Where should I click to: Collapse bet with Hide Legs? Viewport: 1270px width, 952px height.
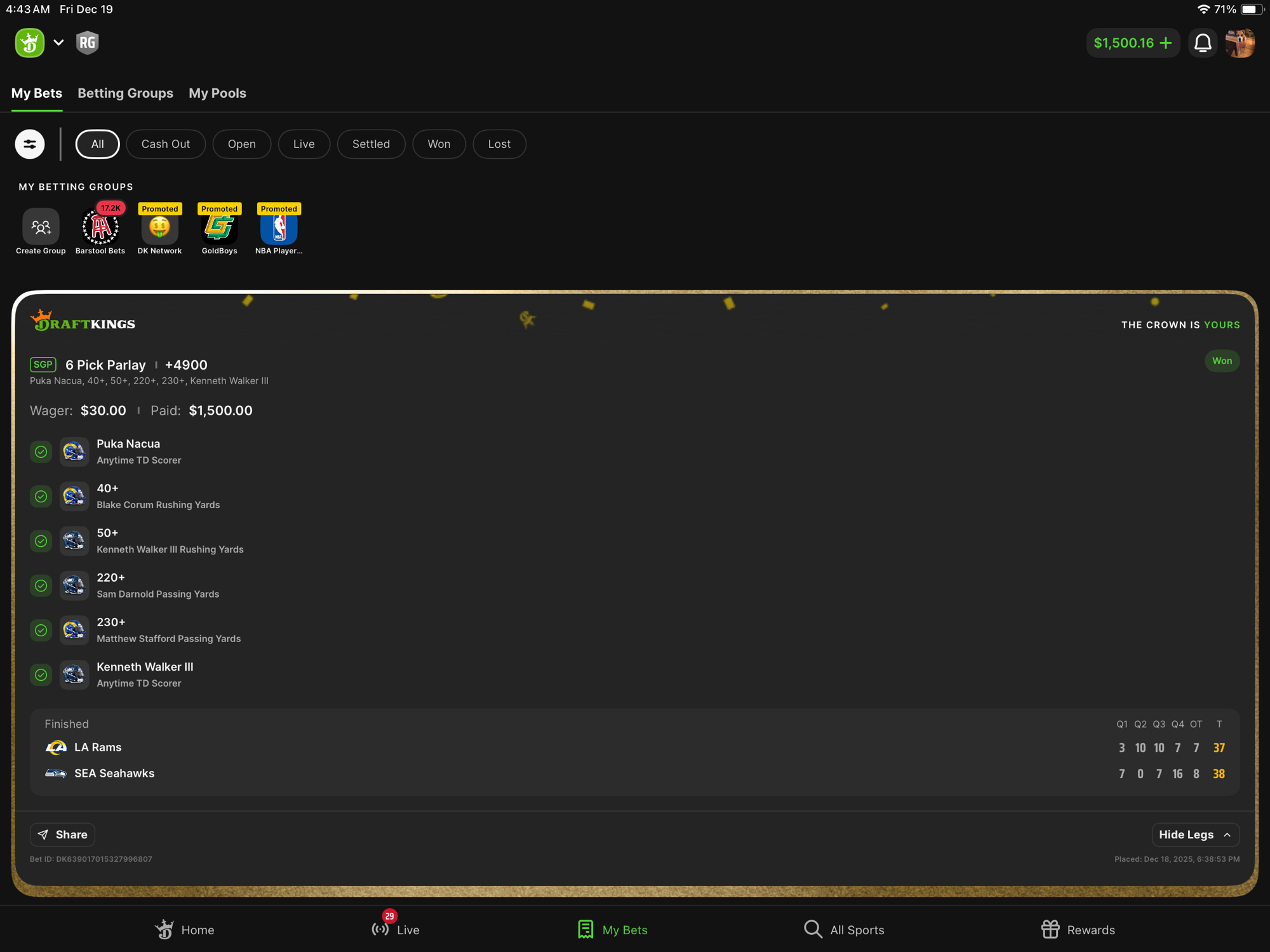point(1195,835)
